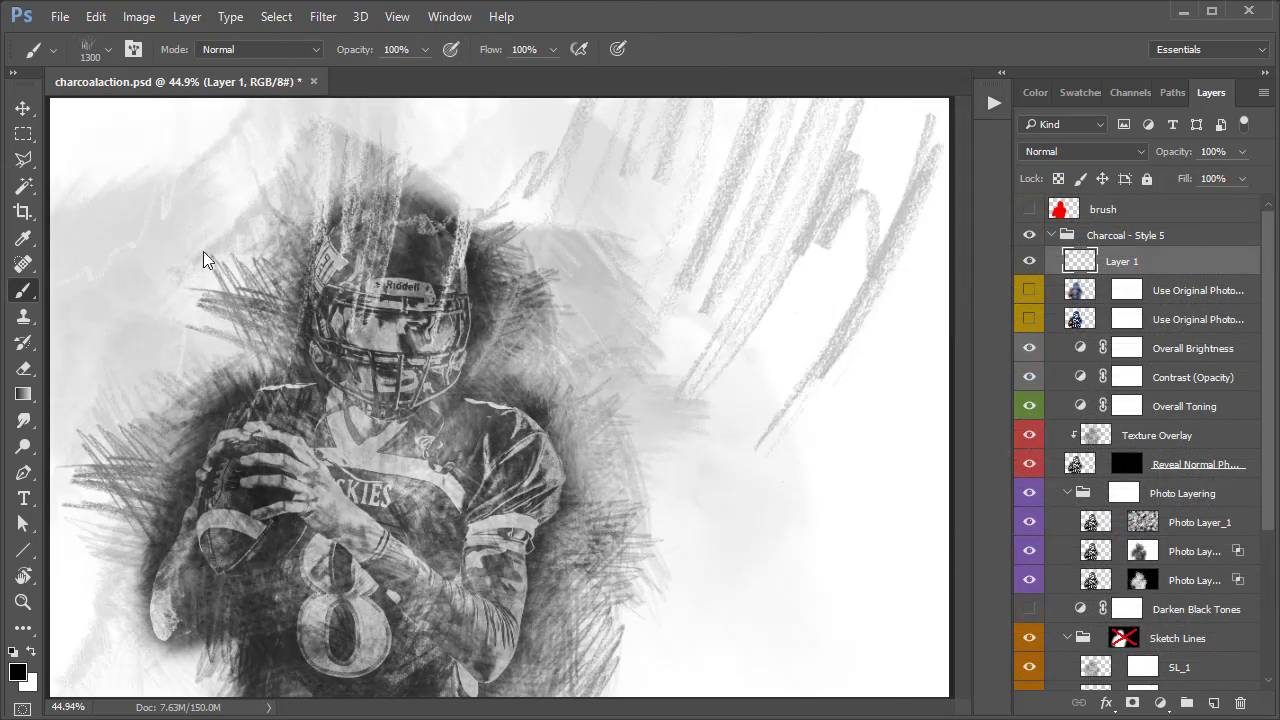Open the Flow slider dropdown arrow
The width and height of the screenshot is (1280, 720).
point(553,50)
